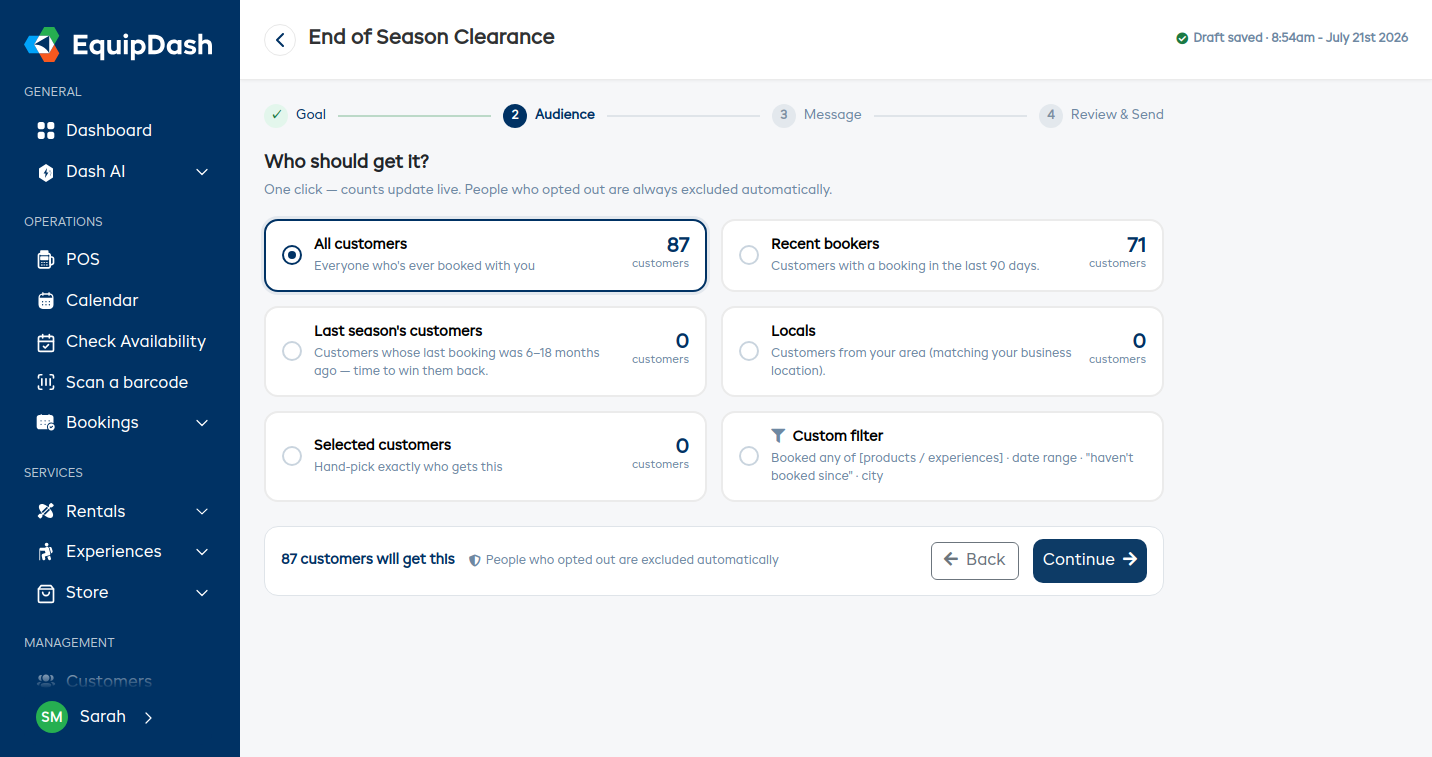Screen dimensions: 1432x757
Task: Click the Check Availability calendar-check icon
Action: 45,342
